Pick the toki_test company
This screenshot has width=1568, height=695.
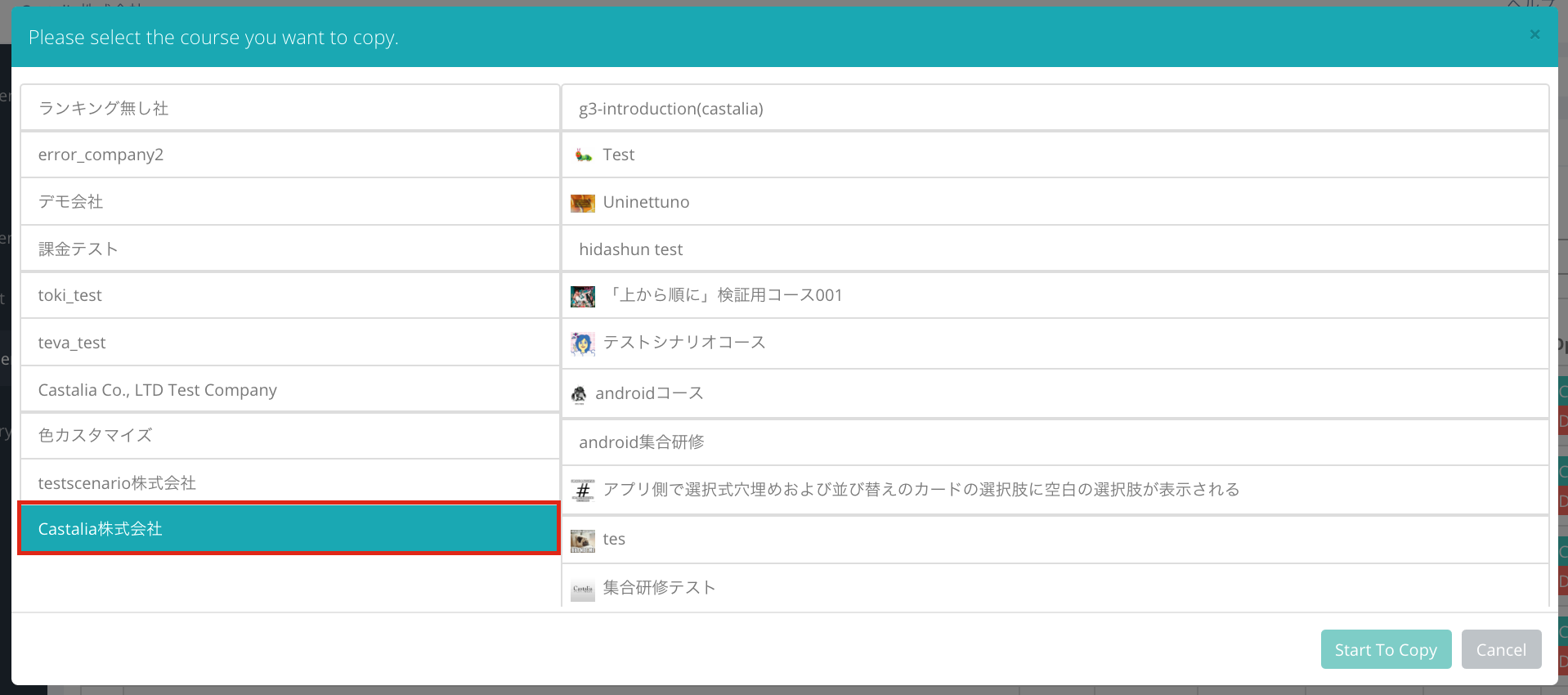click(290, 295)
